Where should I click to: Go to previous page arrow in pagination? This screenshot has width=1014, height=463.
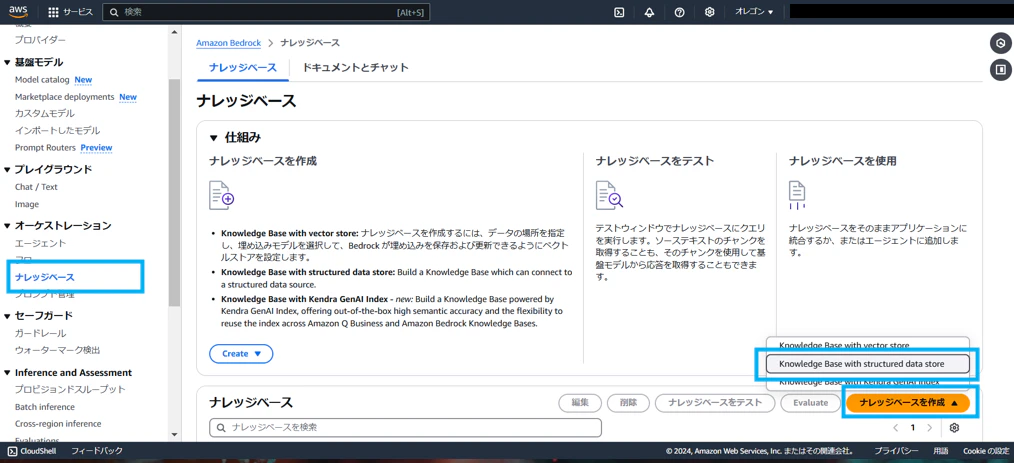pos(896,427)
